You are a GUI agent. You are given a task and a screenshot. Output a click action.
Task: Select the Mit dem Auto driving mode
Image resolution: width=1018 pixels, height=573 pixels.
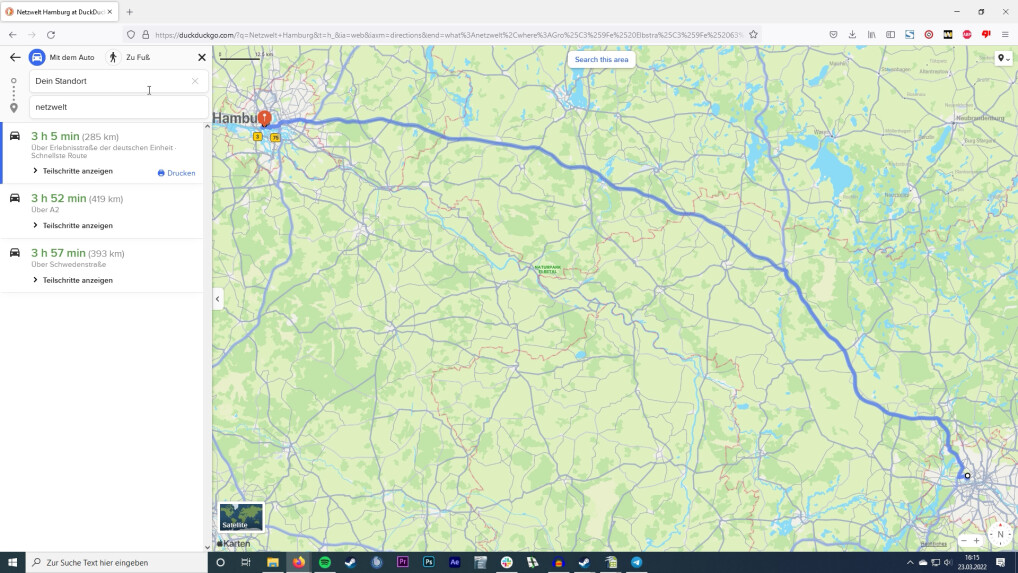62,57
